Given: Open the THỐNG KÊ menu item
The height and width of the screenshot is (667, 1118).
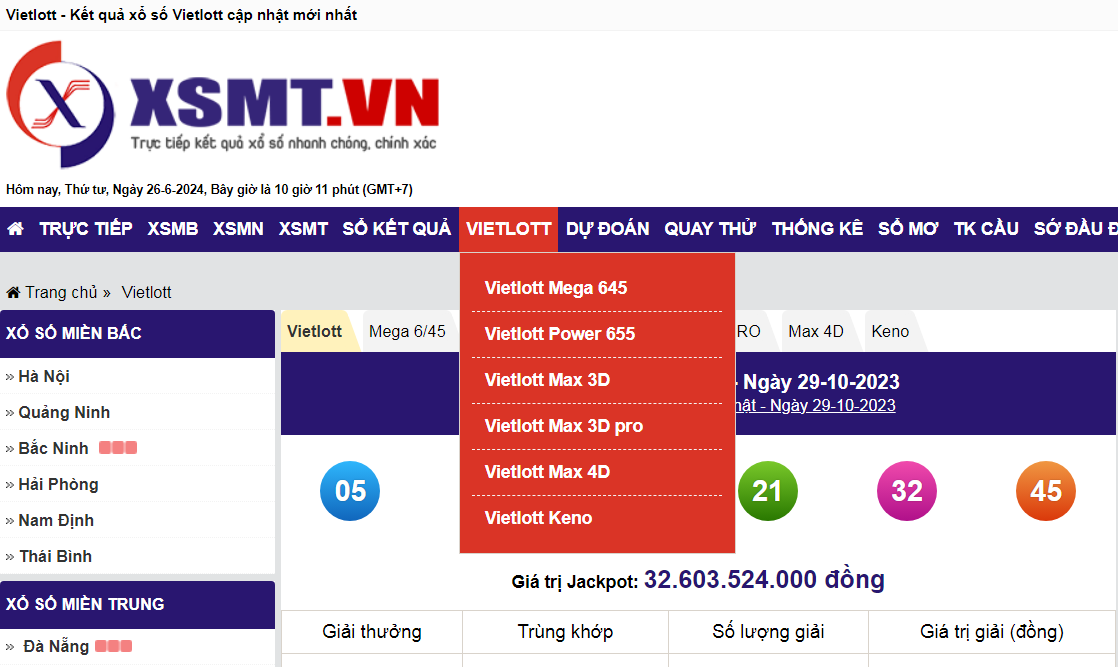Looking at the screenshot, I should [x=817, y=228].
